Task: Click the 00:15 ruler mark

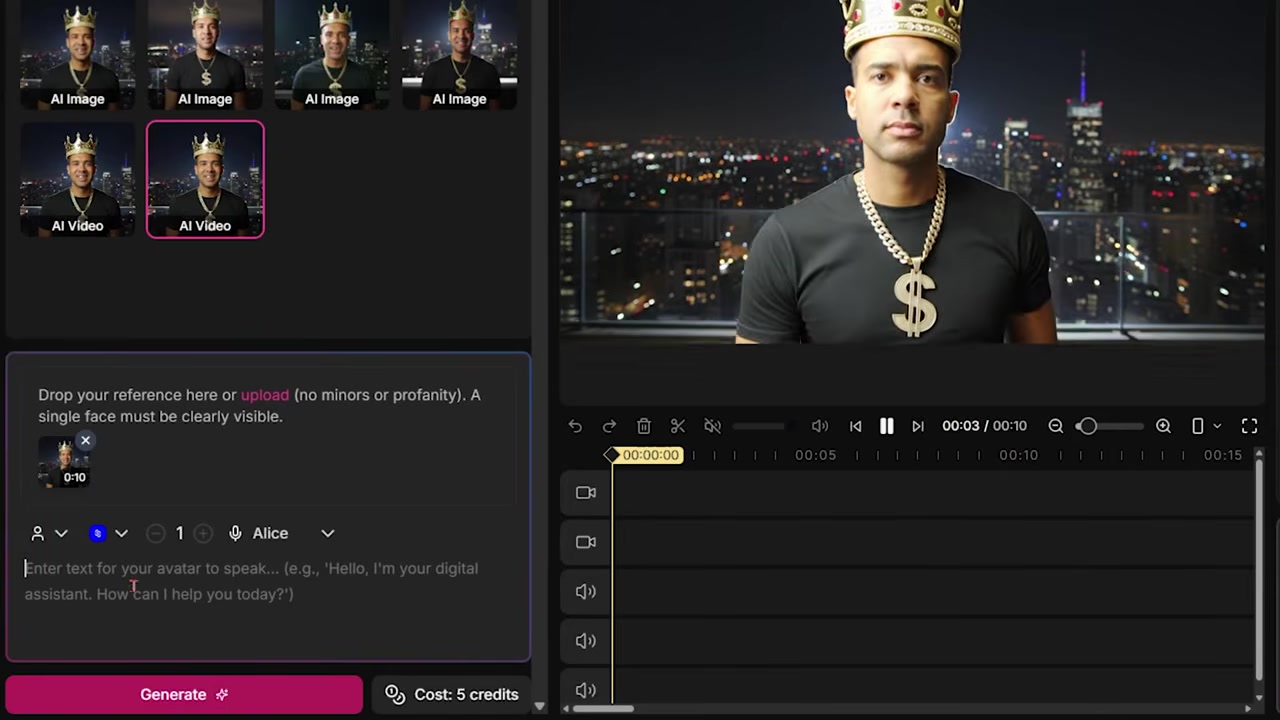Action: click(1222, 455)
